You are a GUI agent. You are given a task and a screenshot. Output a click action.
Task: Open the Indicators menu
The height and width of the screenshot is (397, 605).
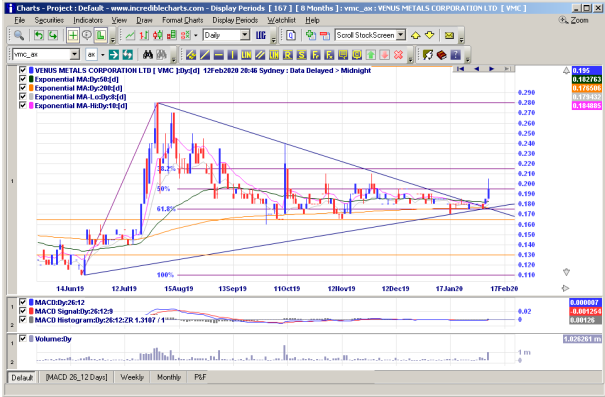tap(88, 20)
